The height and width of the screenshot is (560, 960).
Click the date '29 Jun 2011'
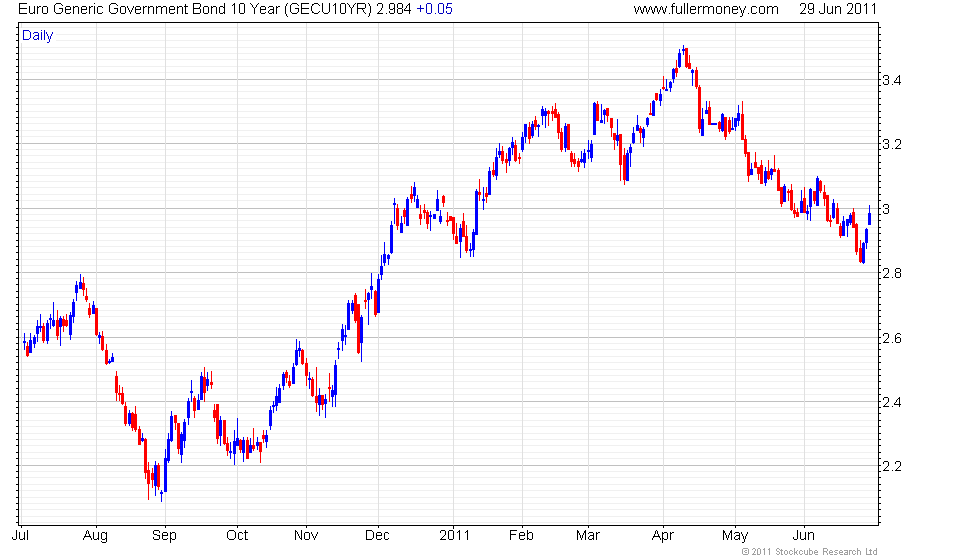[x=838, y=9]
